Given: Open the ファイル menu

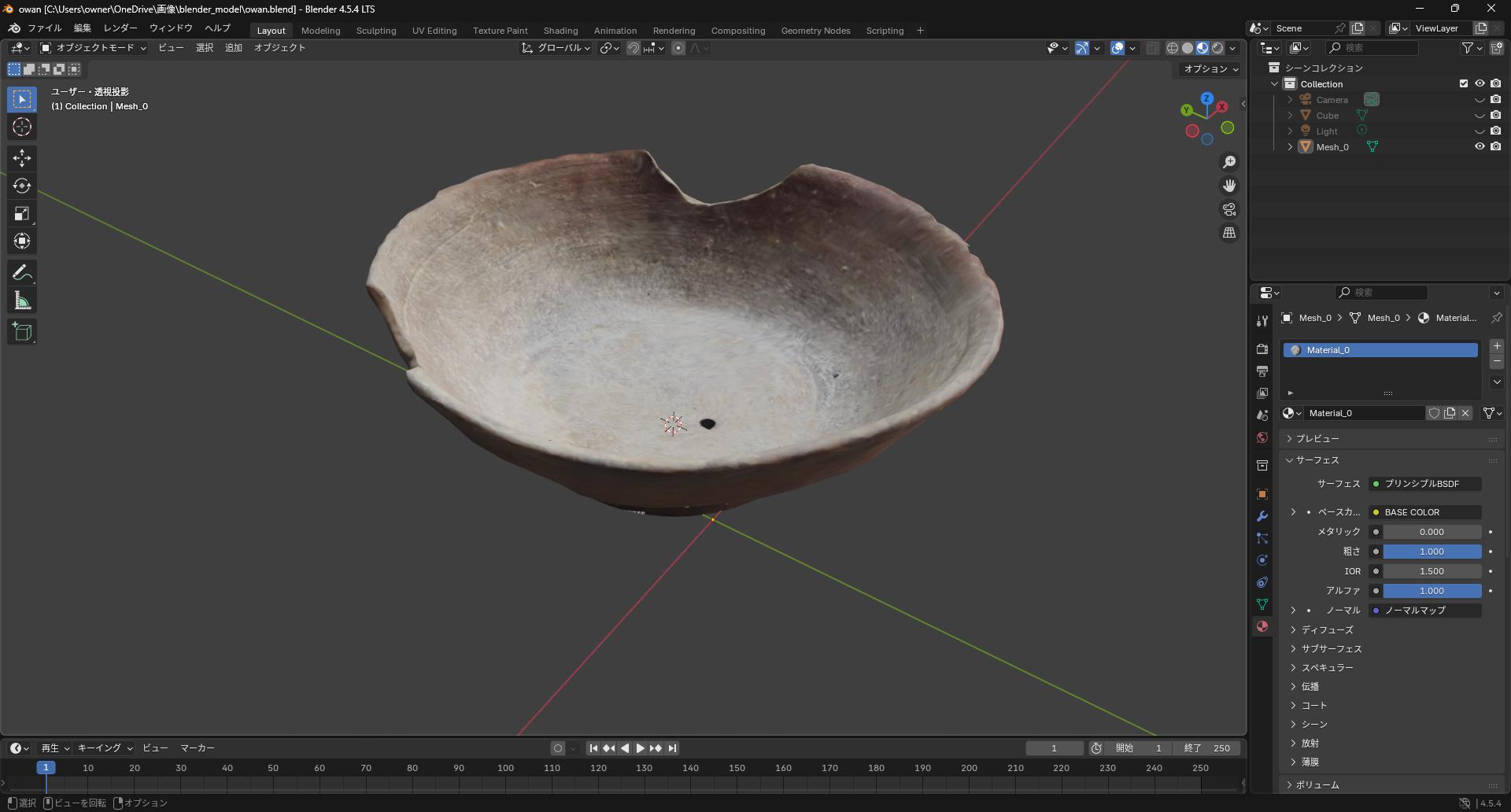Looking at the screenshot, I should (x=44, y=28).
